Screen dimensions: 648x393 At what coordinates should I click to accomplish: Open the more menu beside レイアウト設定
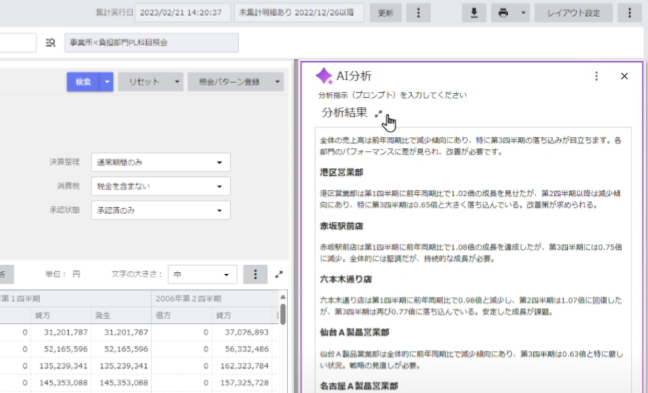tap(629, 13)
